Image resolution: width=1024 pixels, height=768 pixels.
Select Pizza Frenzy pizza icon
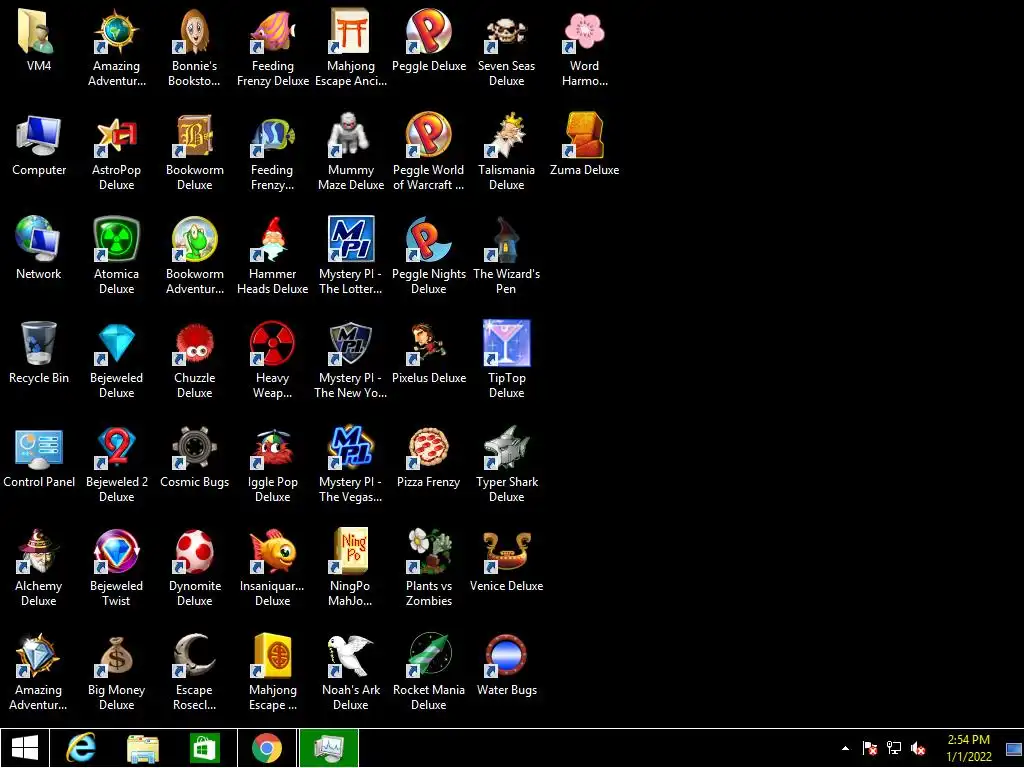coord(428,447)
